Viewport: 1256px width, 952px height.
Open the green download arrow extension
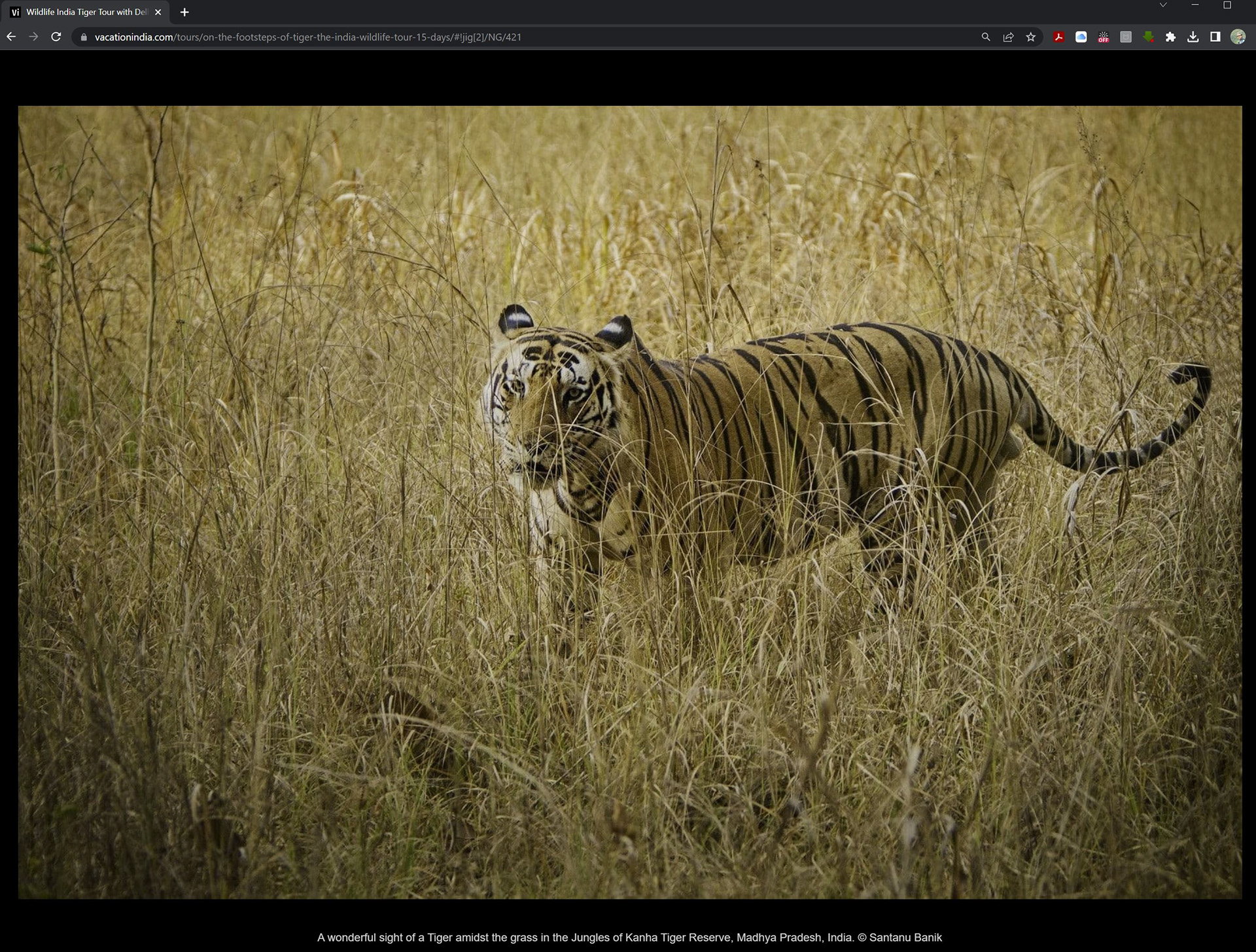[x=1148, y=37]
